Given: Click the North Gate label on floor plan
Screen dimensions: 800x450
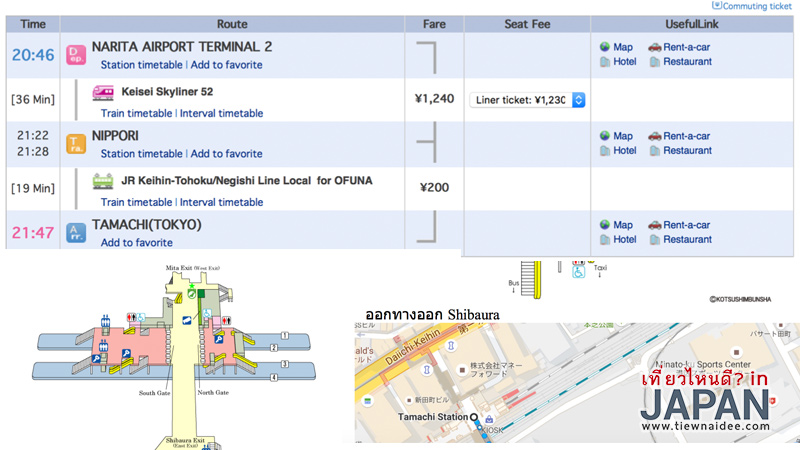Looking at the screenshot, I should pos(213,392).
